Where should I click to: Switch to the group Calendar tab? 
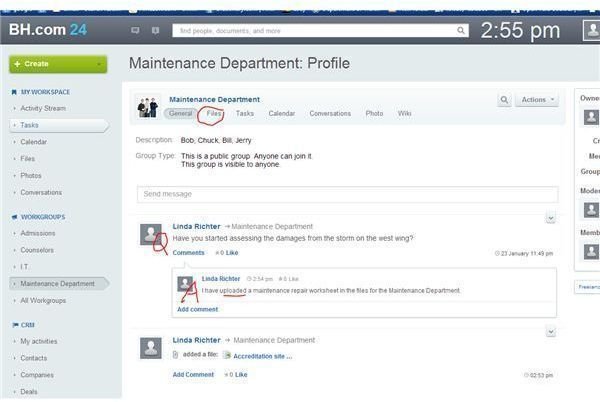282,113
